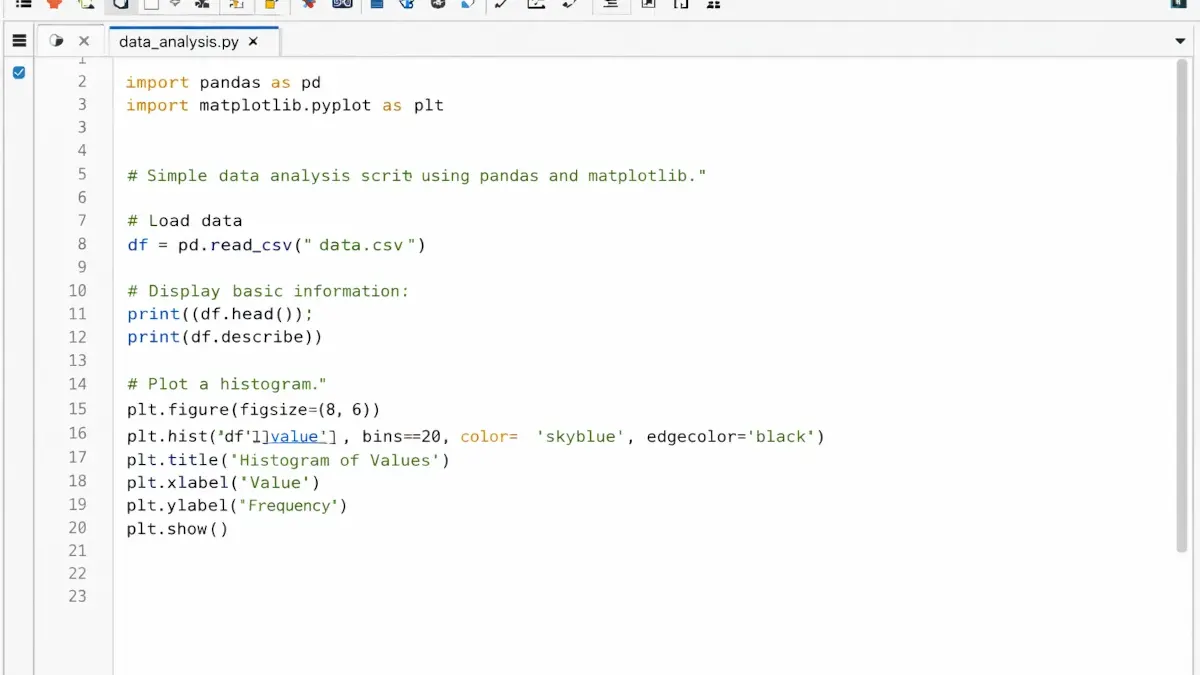Select the unnamed tab with the half-circle icon
This screenshot has width=1200, height=675.
(x=56, y=41)
